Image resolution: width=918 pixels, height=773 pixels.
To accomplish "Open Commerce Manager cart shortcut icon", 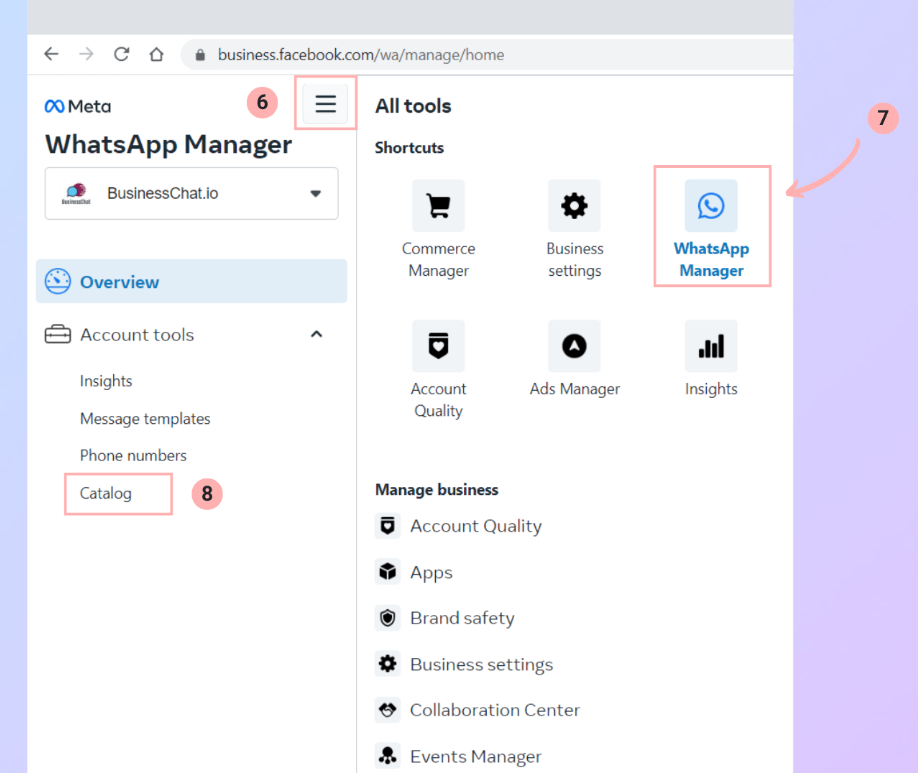I will coord(439,206).
